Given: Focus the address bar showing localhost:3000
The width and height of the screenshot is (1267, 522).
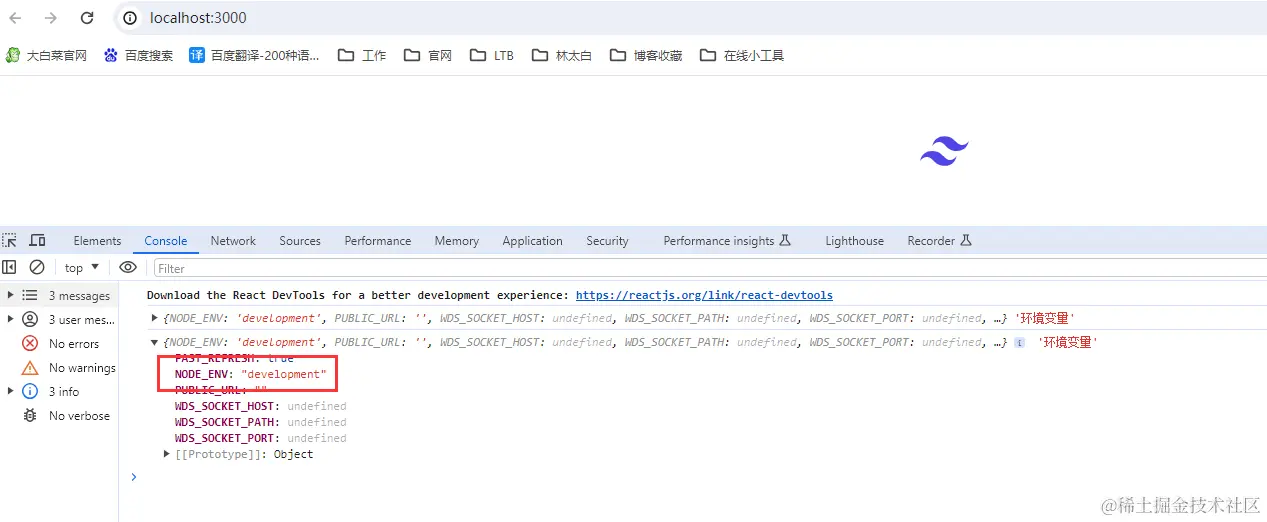Looking at the screenshot, I should (690, 18).
